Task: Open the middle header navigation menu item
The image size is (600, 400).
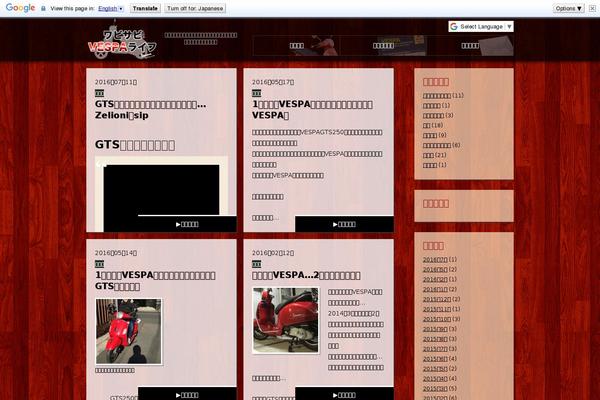Action: [x=383, y=46]
